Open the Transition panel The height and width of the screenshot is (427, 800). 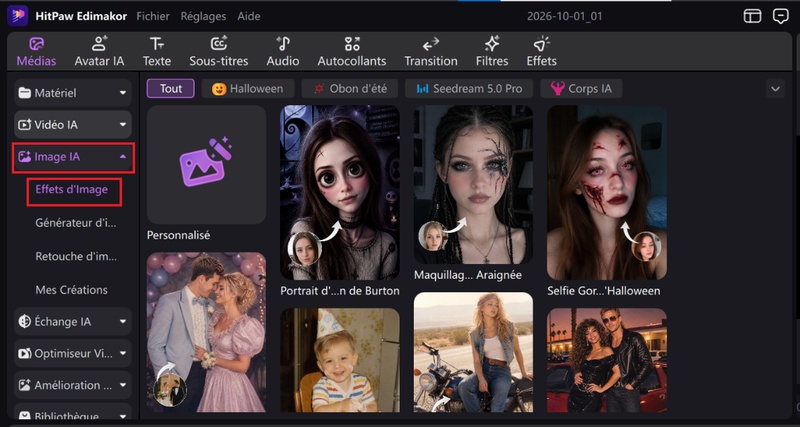pos(431,52)
